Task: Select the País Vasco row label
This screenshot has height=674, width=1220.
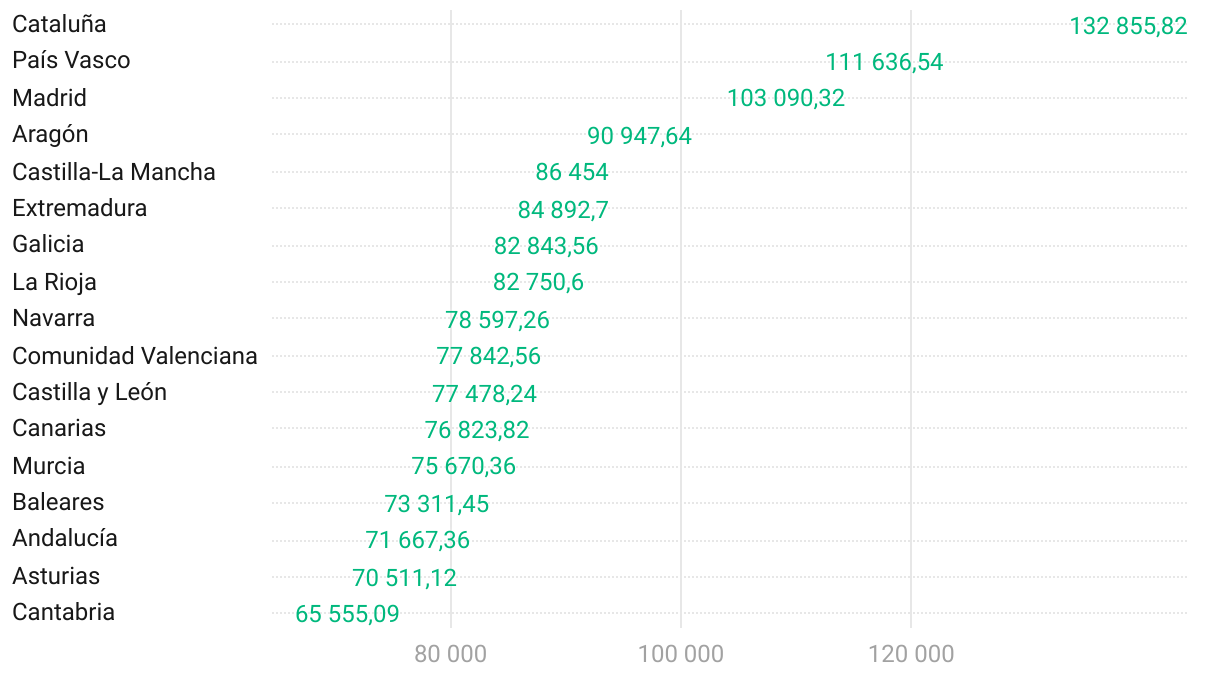Action: pyautogui.click(x=71, y=60)
